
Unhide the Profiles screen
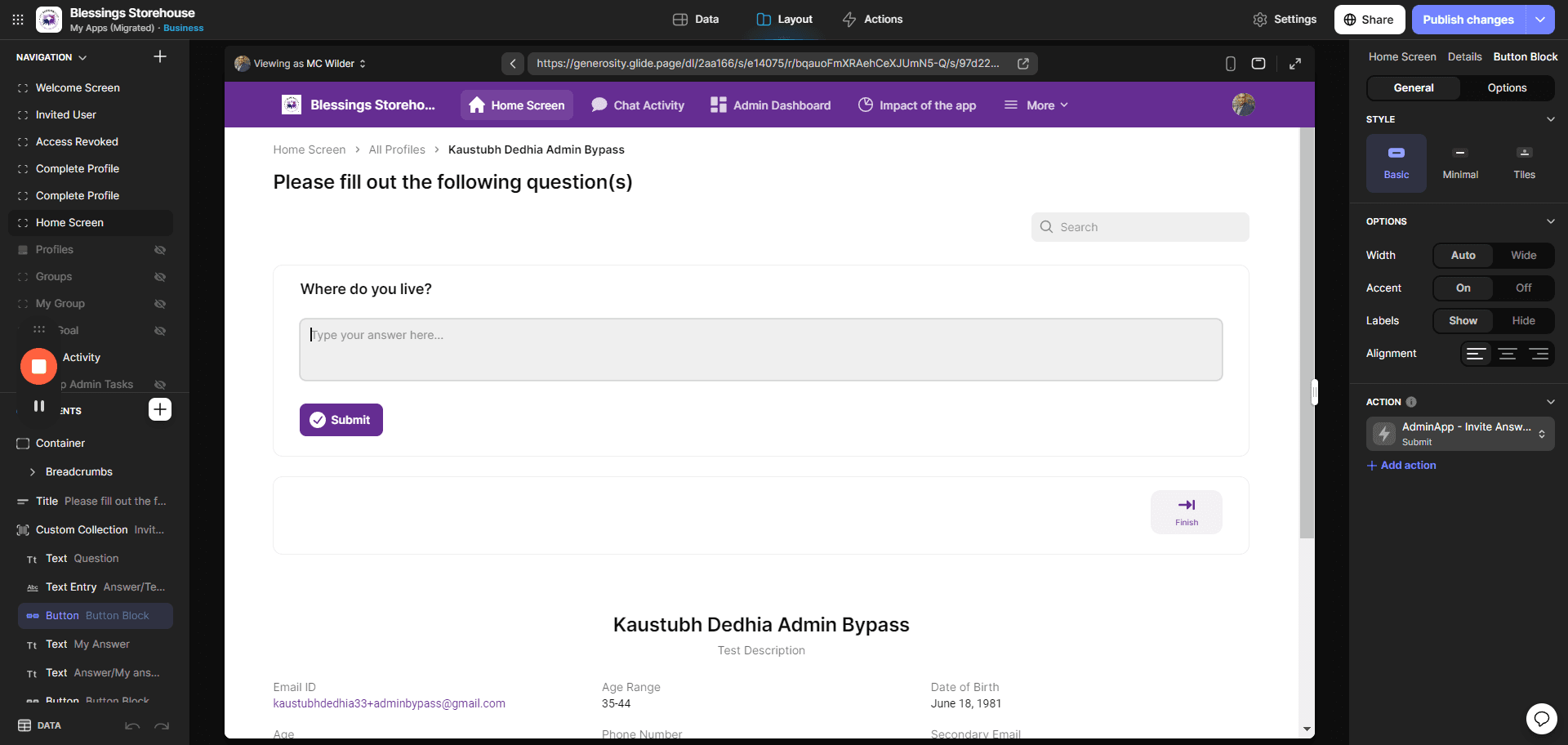tap(160, 250)
